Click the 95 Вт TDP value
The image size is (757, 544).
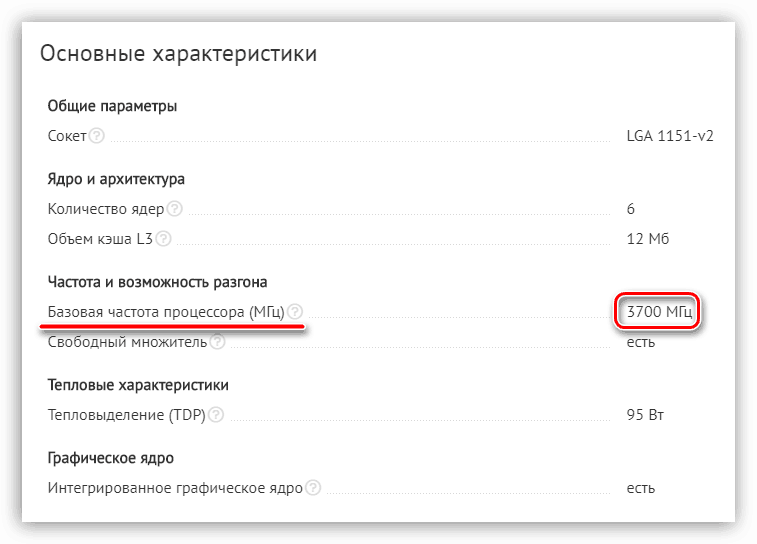click(645, 415)
